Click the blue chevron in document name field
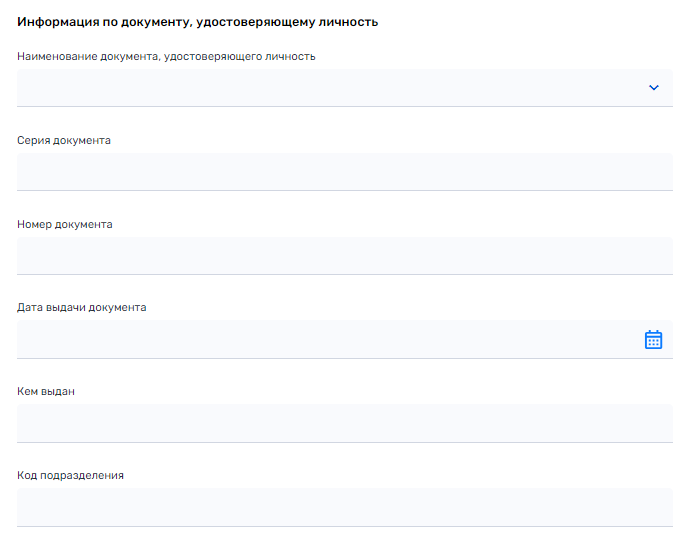The image size is (689, 546). (654, 87)
